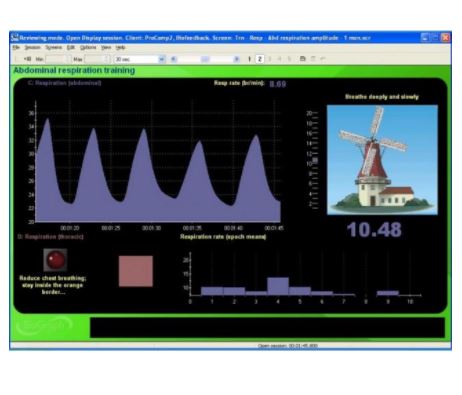Open the Edit menu
The width and height of the screenshot is (462, 395).
[x=71, y=48]
